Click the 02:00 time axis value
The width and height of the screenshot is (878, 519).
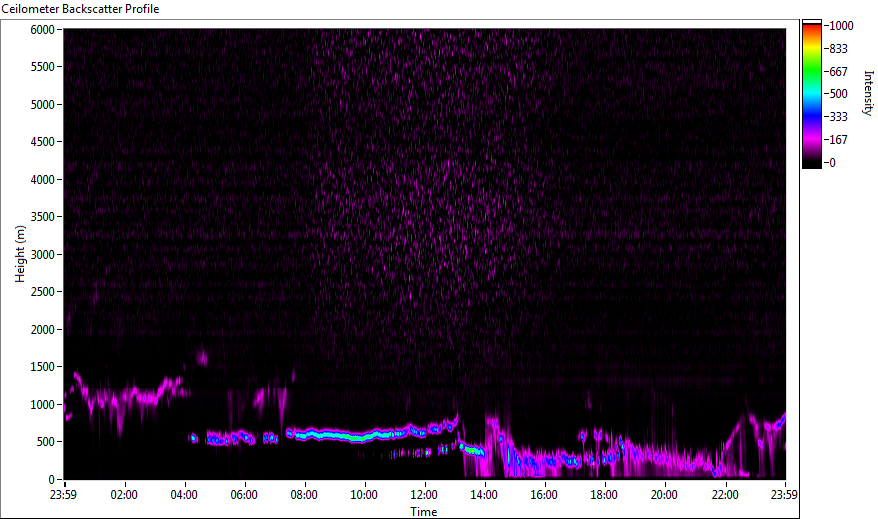(124, 495)
